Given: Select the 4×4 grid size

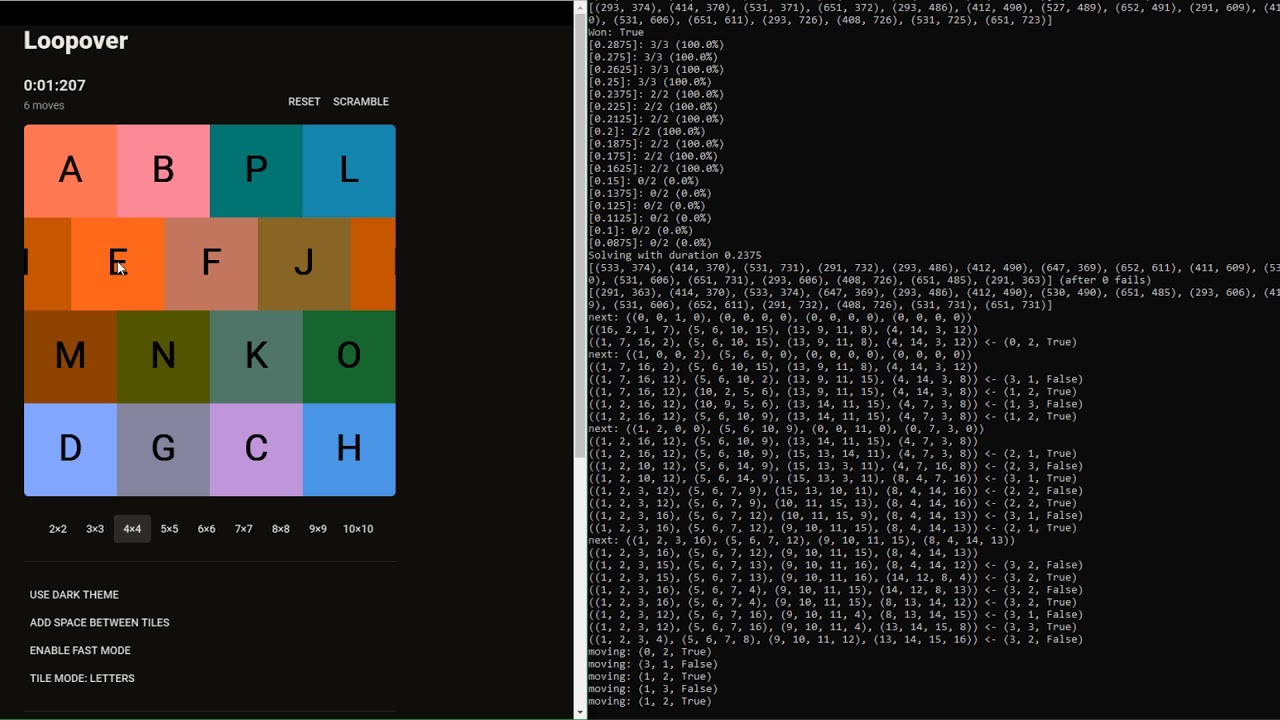Looking at the screenshot, I should (132, 529).
